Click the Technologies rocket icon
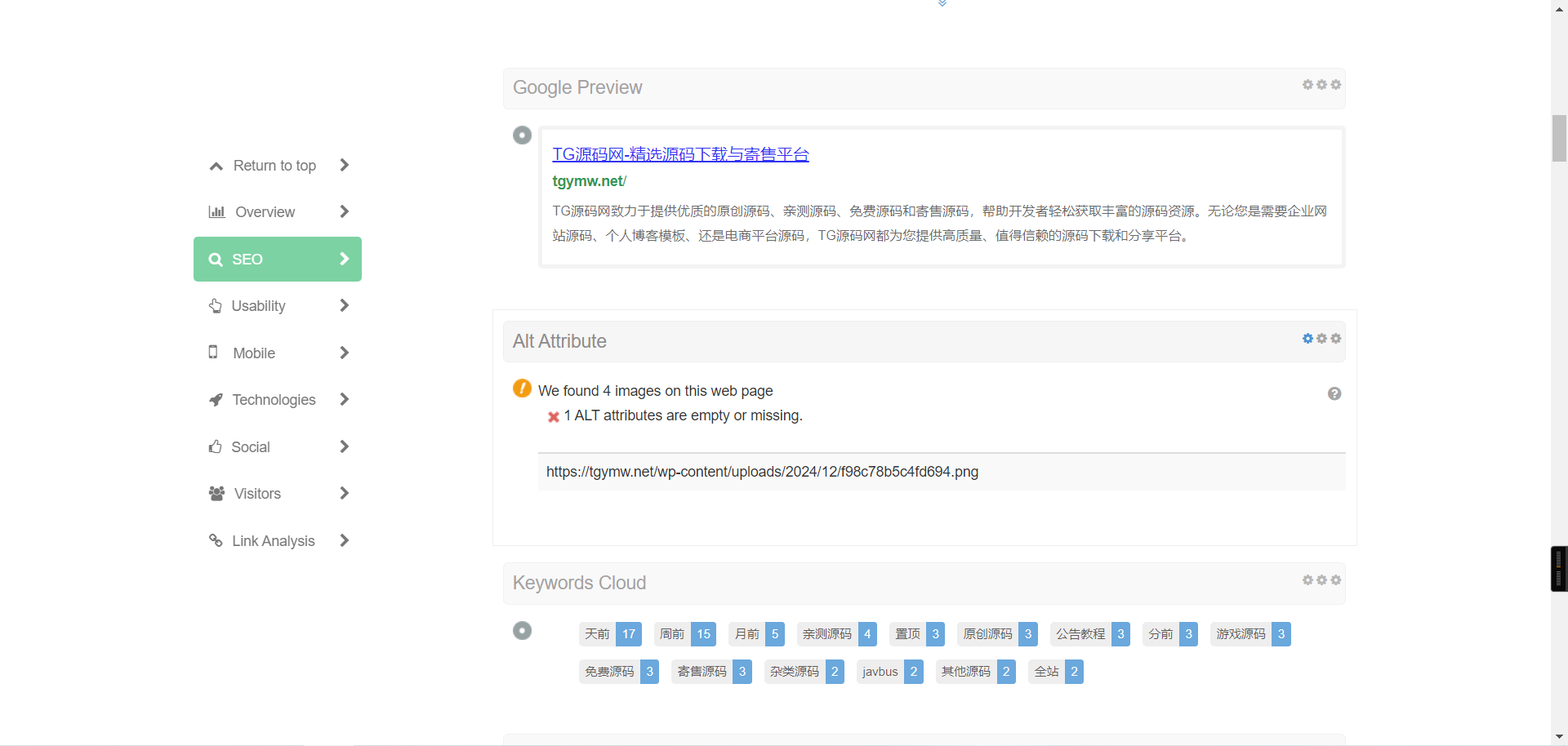 click(x=216, y=400)
